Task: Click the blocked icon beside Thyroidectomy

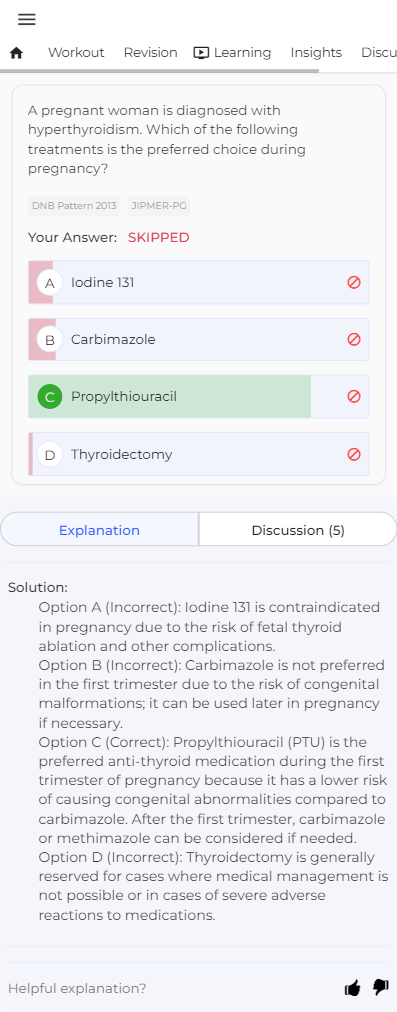Action: point(354,454)
